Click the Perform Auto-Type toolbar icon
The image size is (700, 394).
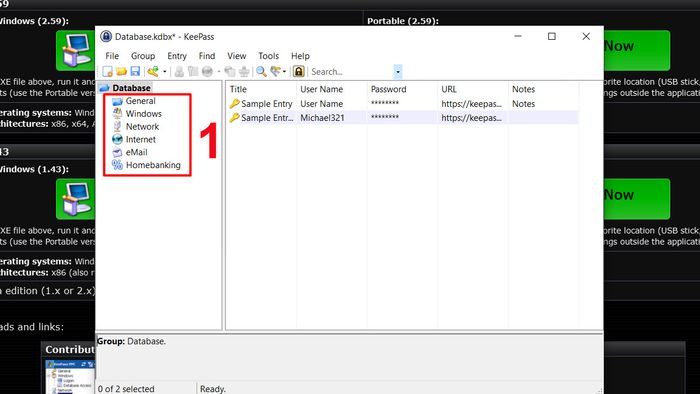click(244, 71)
